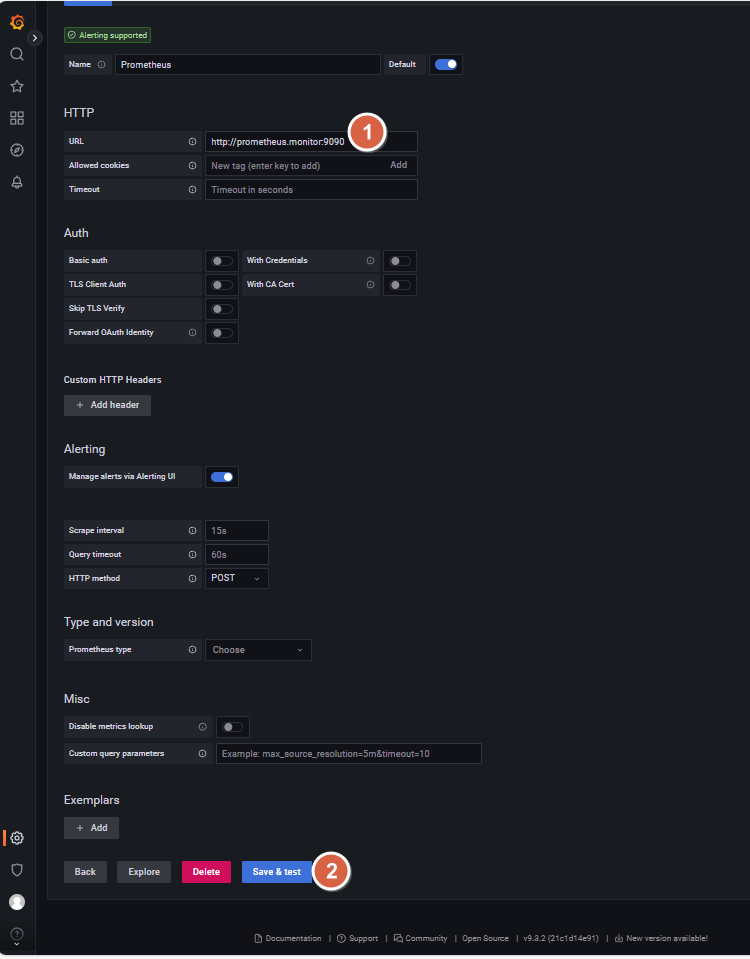Toggle Manage alerts via Alerting UI
750x959 pixels.
click(222, 477)
